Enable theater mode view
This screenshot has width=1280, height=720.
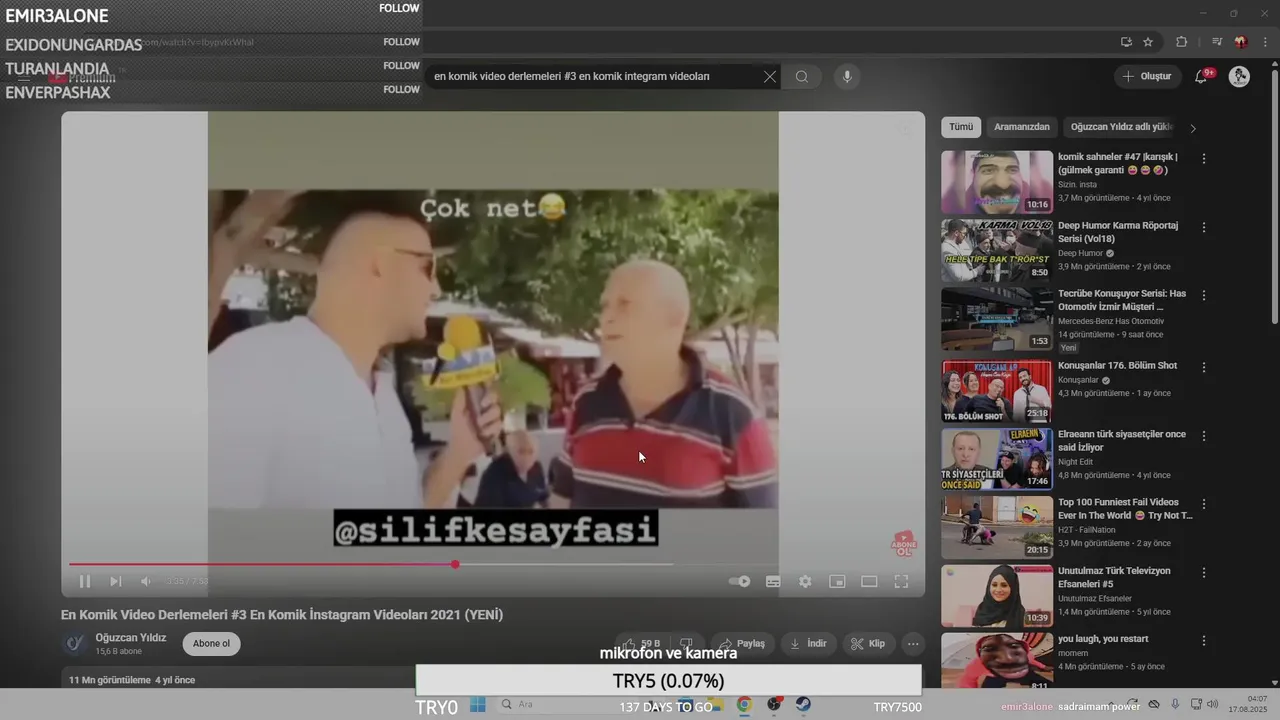point(869,581)
